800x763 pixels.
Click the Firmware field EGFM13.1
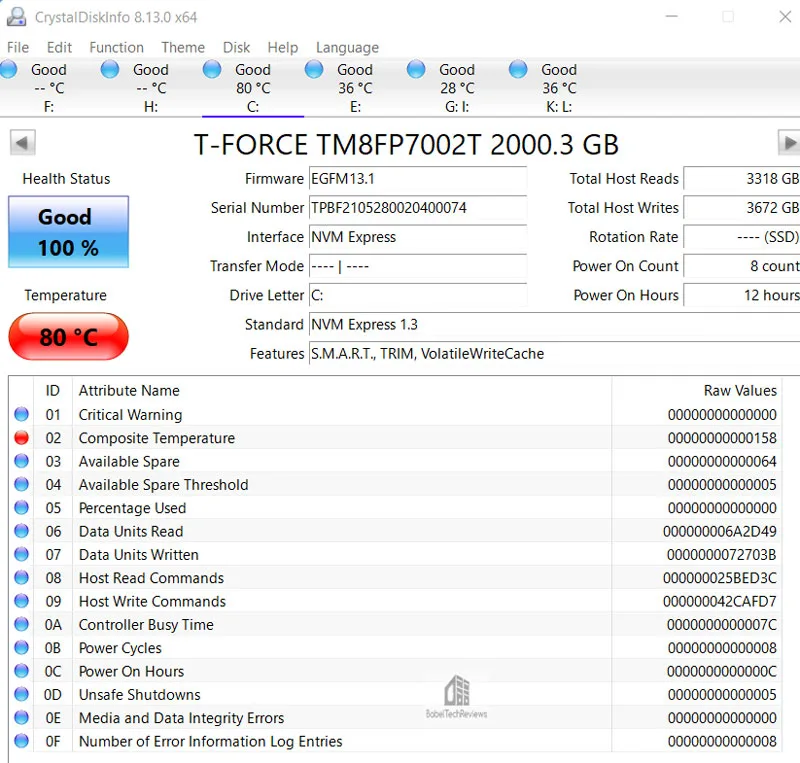(x=418, y=179)
